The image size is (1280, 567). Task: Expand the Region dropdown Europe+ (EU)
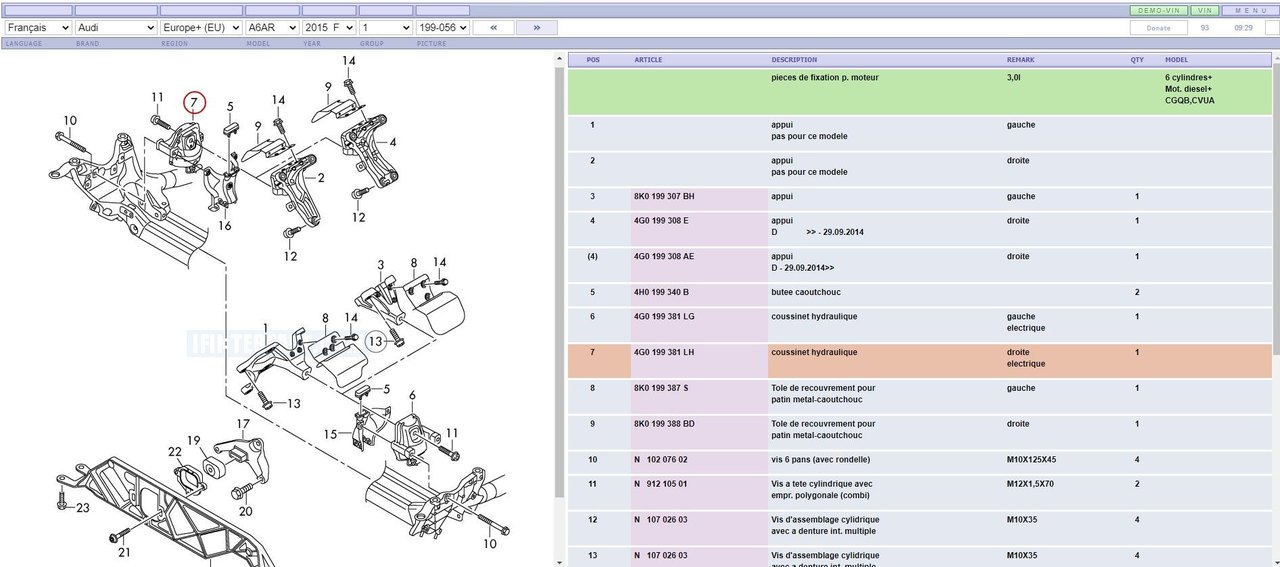click(201, 28)
